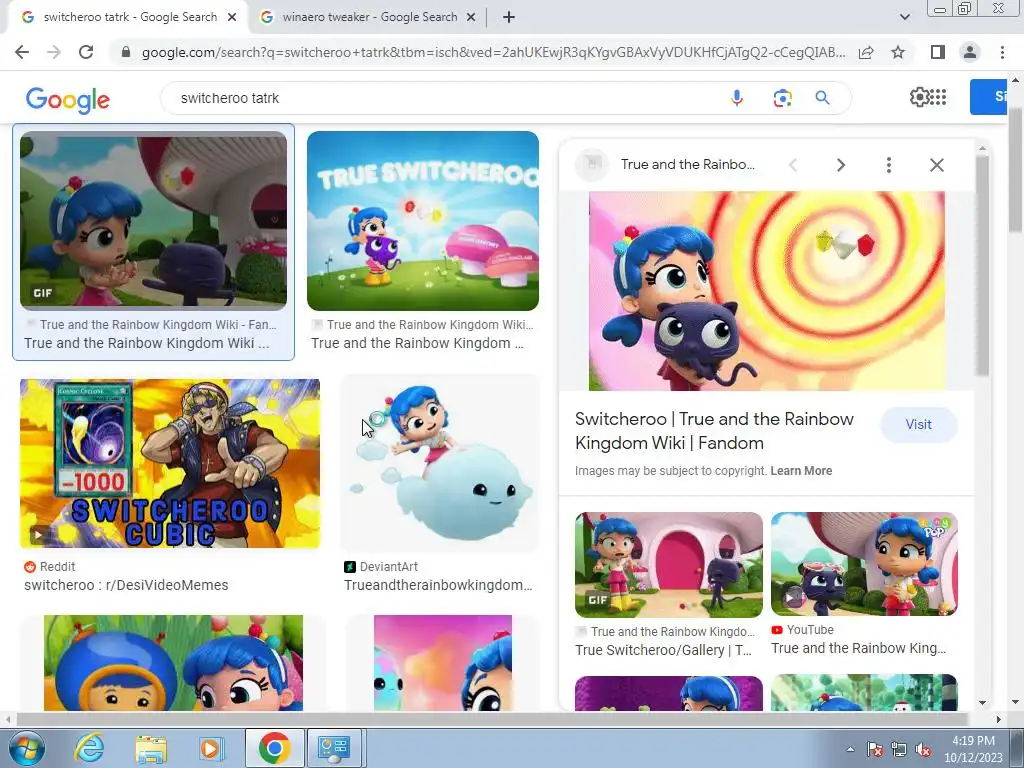The width and height of the screenshot is (1024, 768).
Task: Open Windows Media Player from taskbar
Action: tap(210, 748)
